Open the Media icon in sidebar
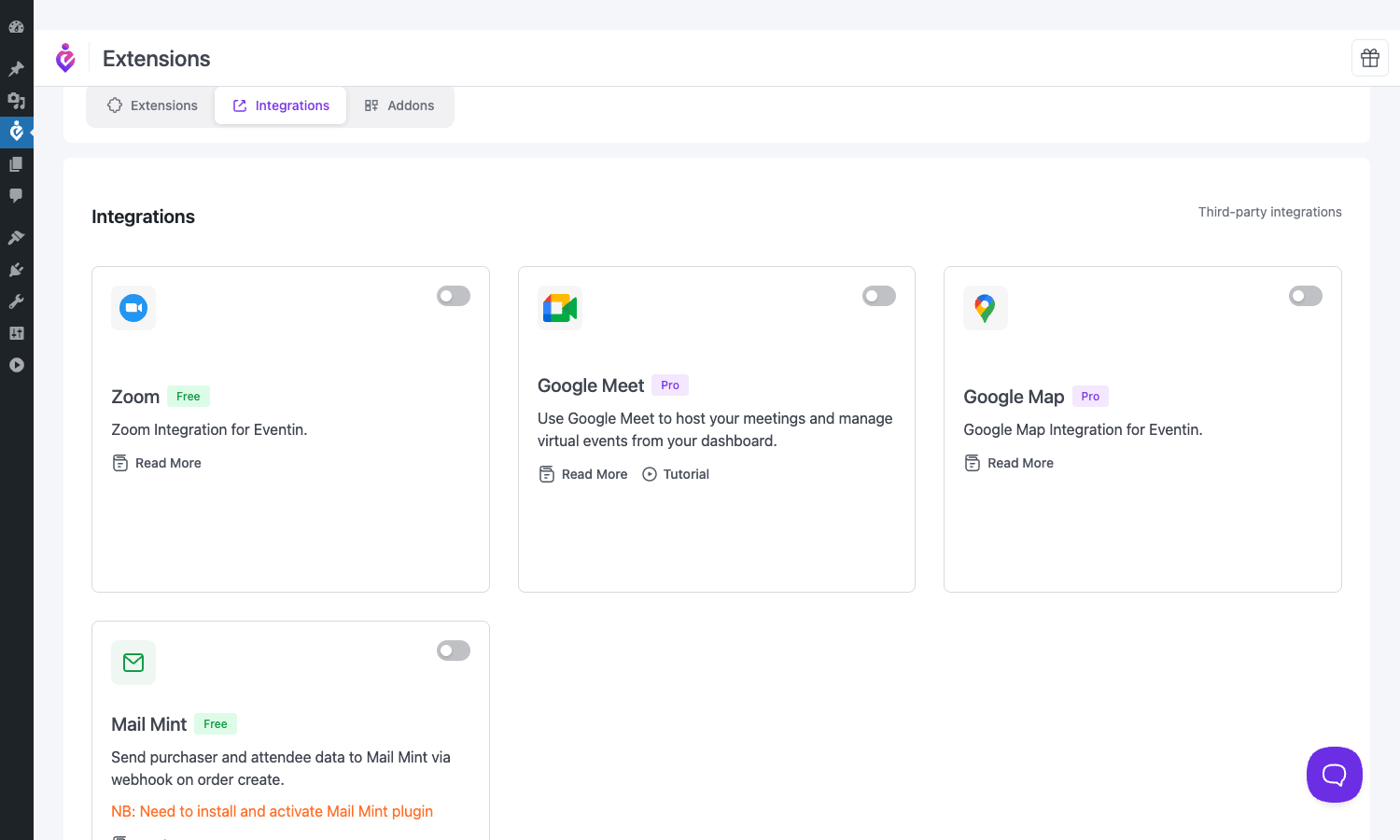The image size is (1400, 840). (x=16, y=101)
